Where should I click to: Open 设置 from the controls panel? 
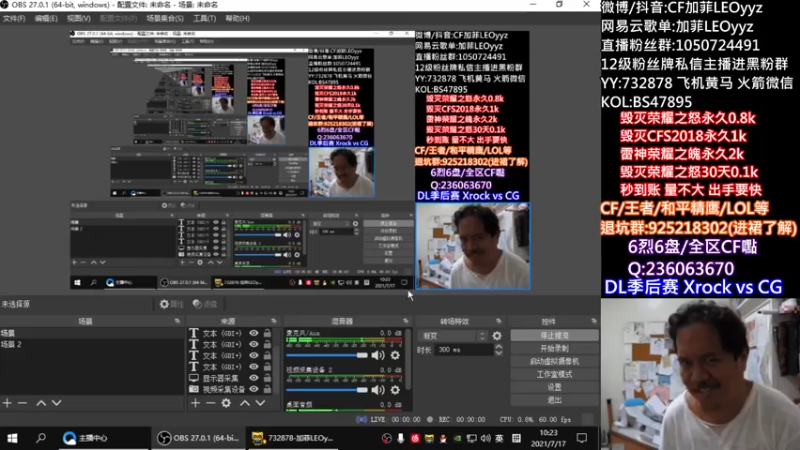pos(554,387)
